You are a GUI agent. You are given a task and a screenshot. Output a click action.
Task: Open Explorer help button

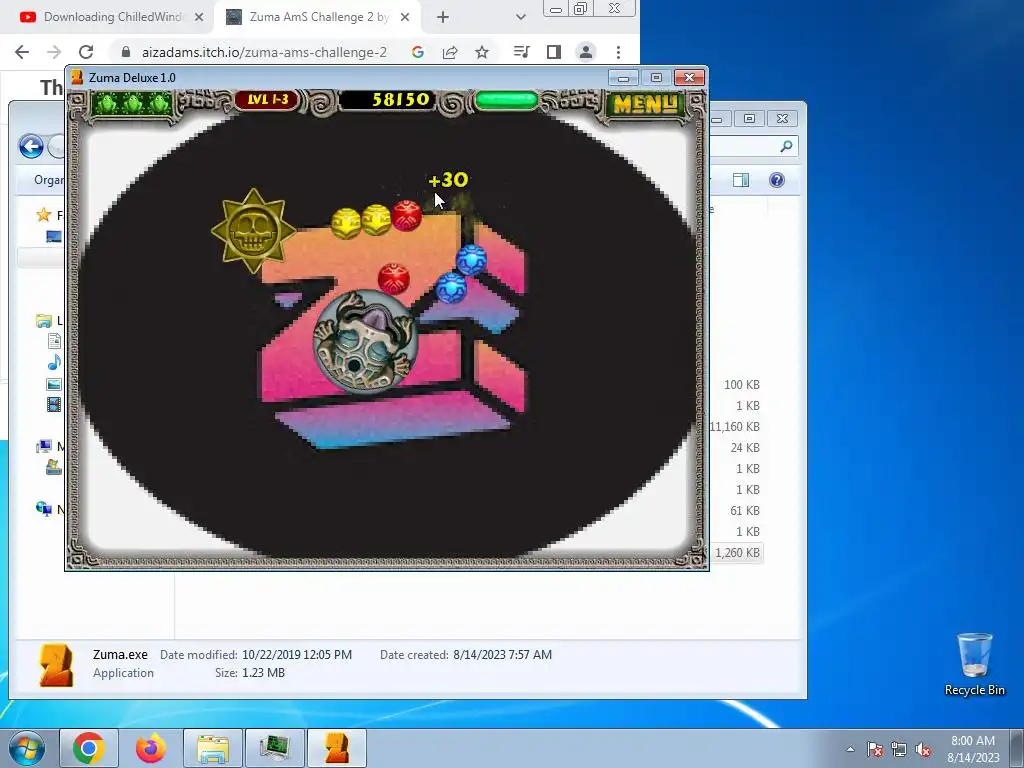click(776, 180)
